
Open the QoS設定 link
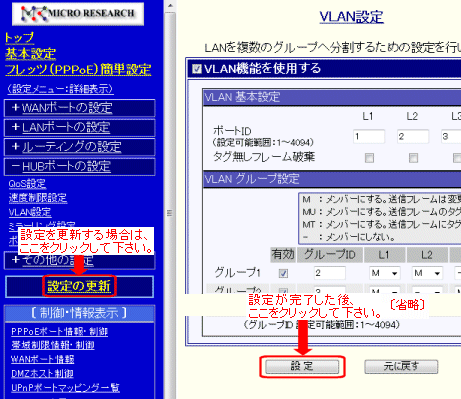click(x=27, y=184)
